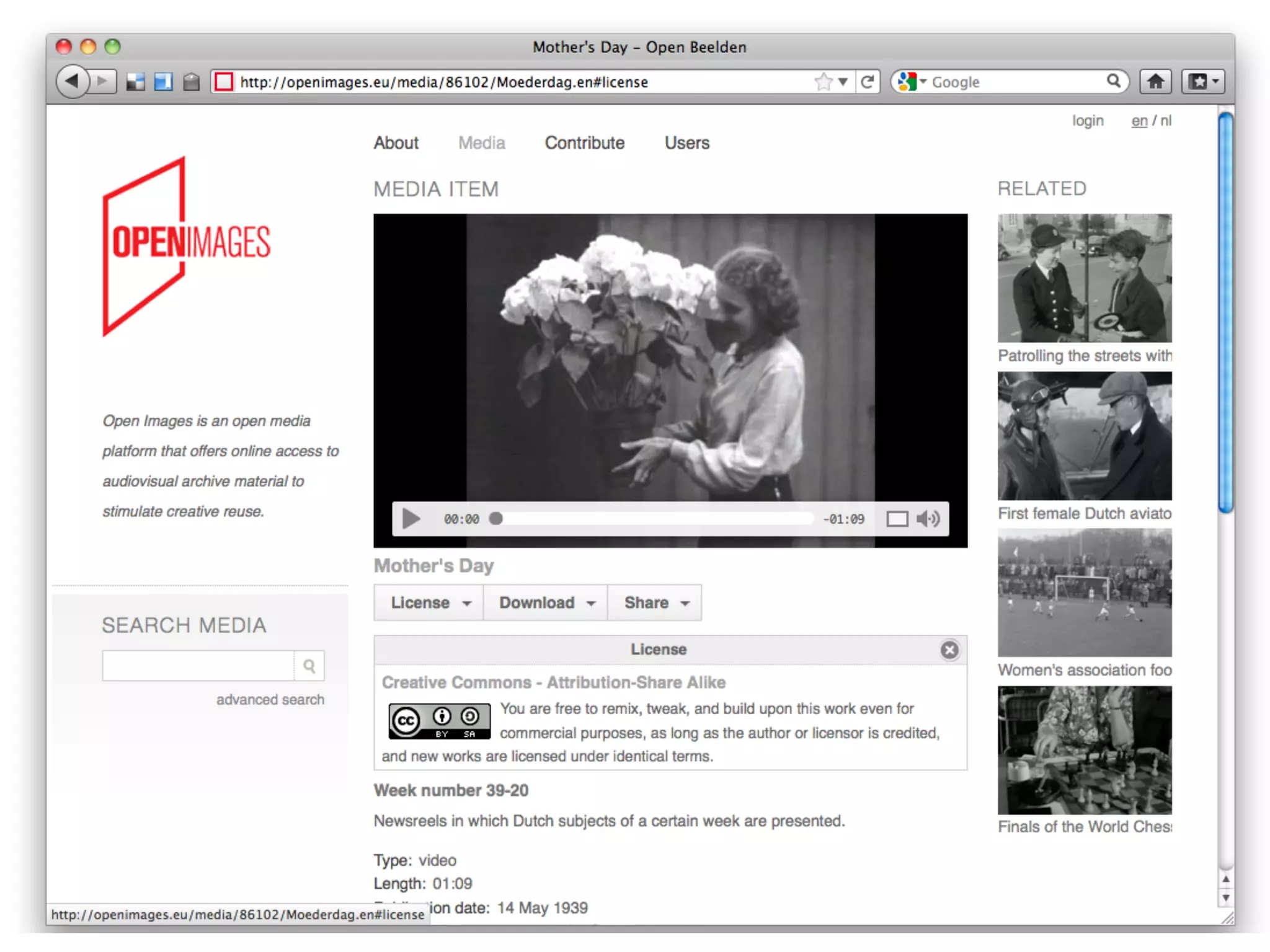Click the home icon in the toolbar

pos(1155,82)
